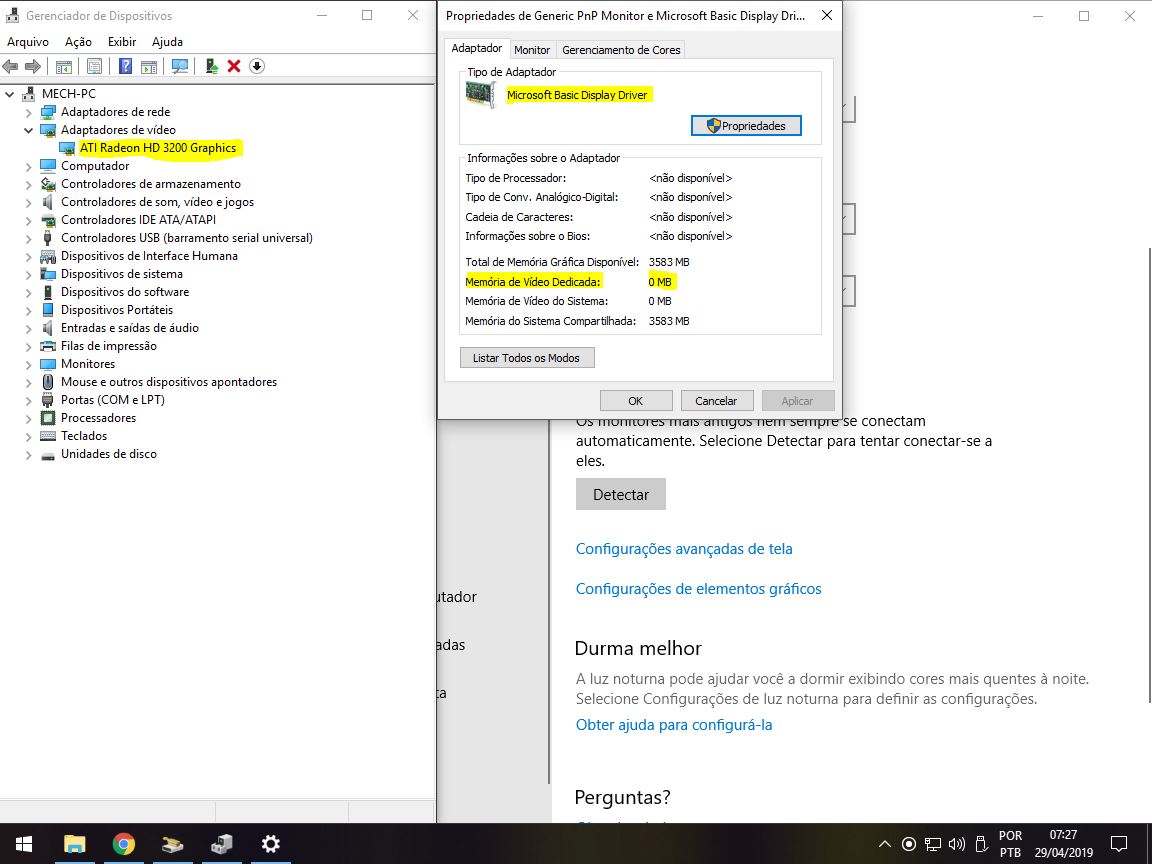Toggle the console tree pane toolbar icon
The image size is (1152, 864).
coord(64,66)
